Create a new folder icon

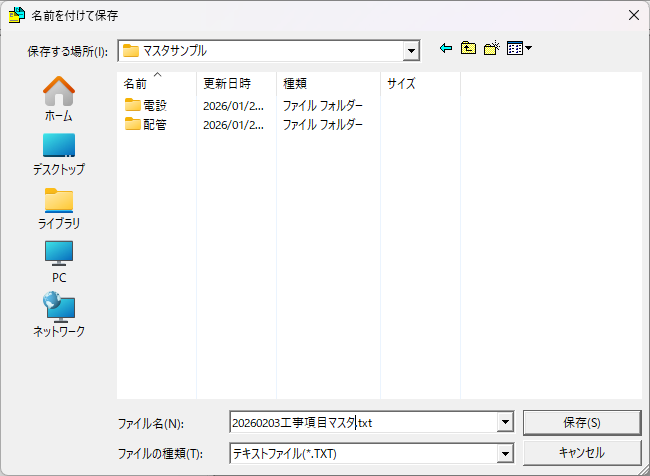(x=492, y=49)
